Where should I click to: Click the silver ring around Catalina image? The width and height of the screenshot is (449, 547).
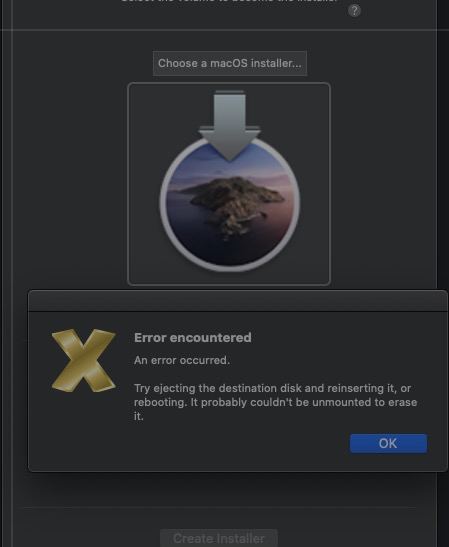click(x=162, y=204)
